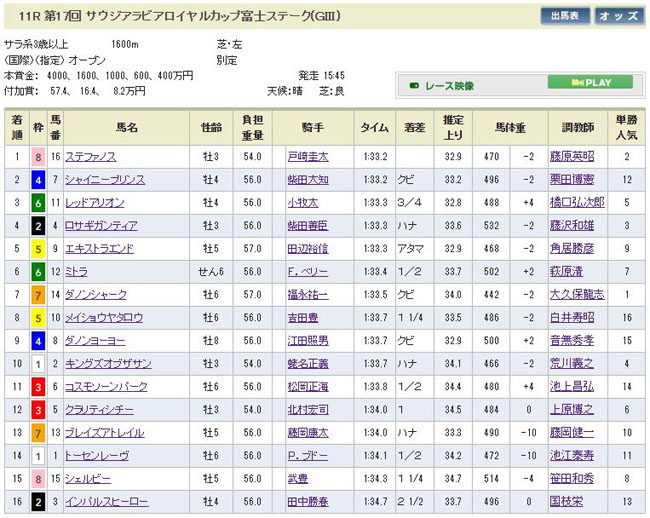
Task: Click the 単勝人気 column header
Action: (x=626, y=127)
